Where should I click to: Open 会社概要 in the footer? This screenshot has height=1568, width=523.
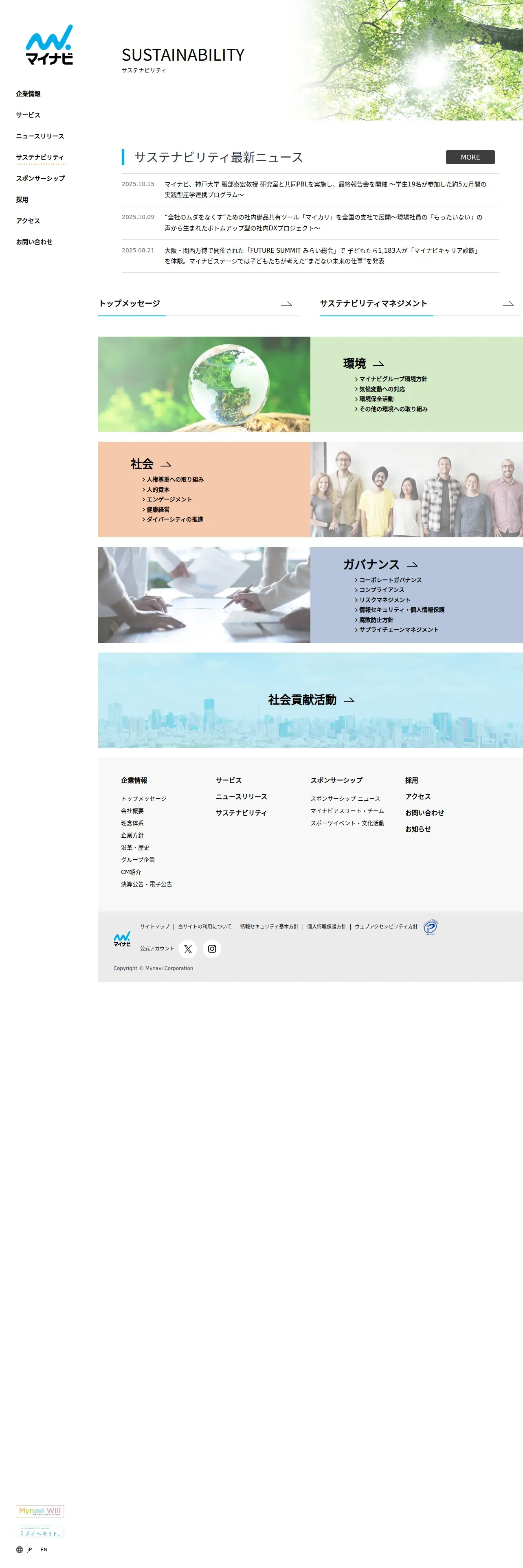click(x=132, y=811)
